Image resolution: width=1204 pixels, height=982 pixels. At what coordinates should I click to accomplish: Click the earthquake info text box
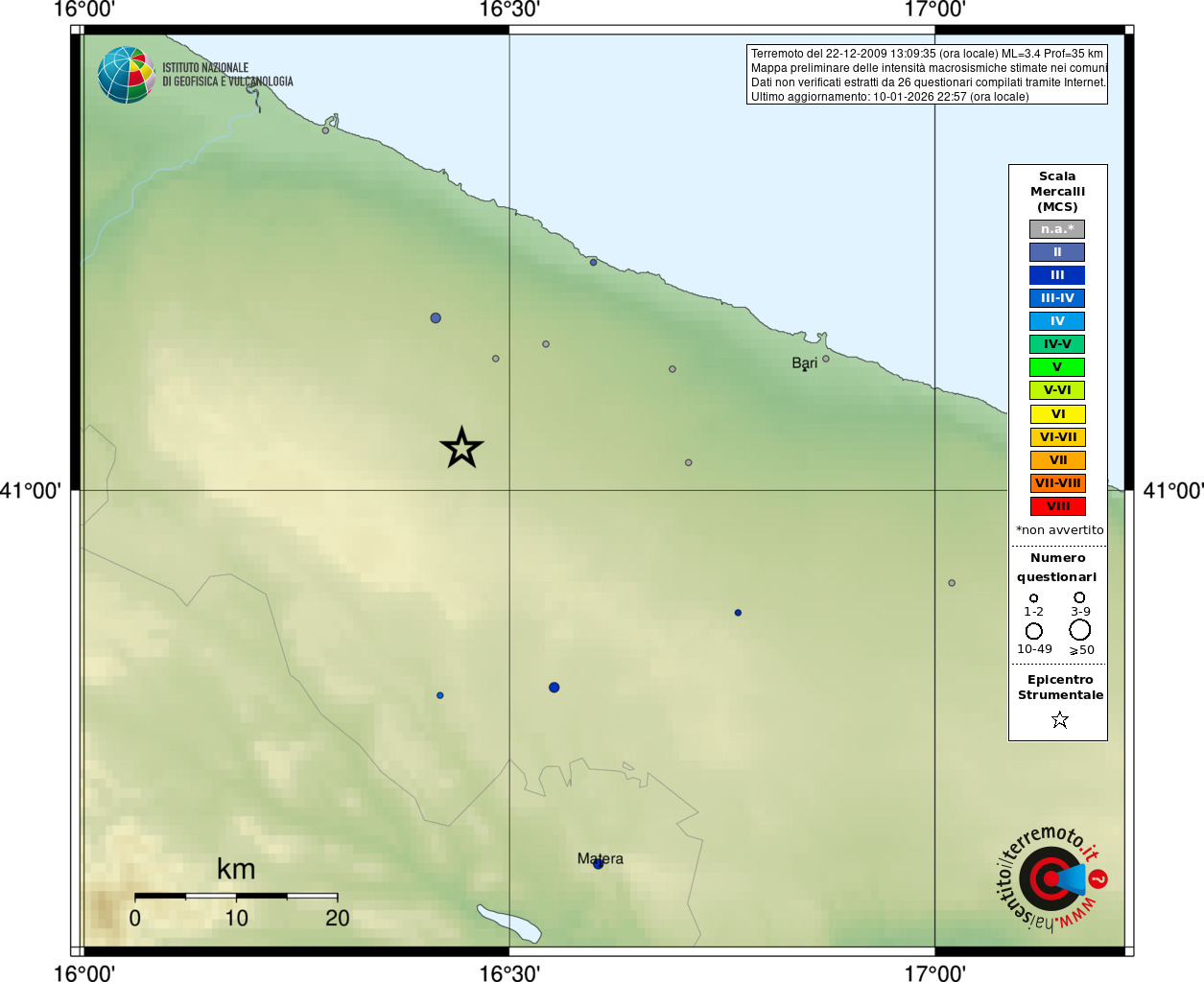tap(927, 75)
